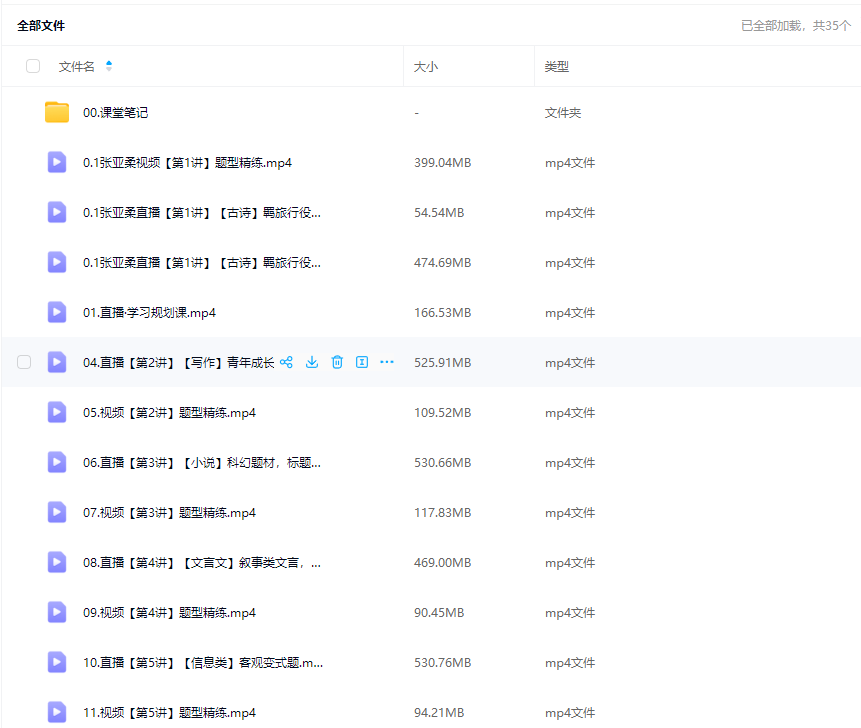The height and width of the screenshot is (728, 861).
Task: Toggle sort order arrow beside 文件名
Action: (109, 66)
